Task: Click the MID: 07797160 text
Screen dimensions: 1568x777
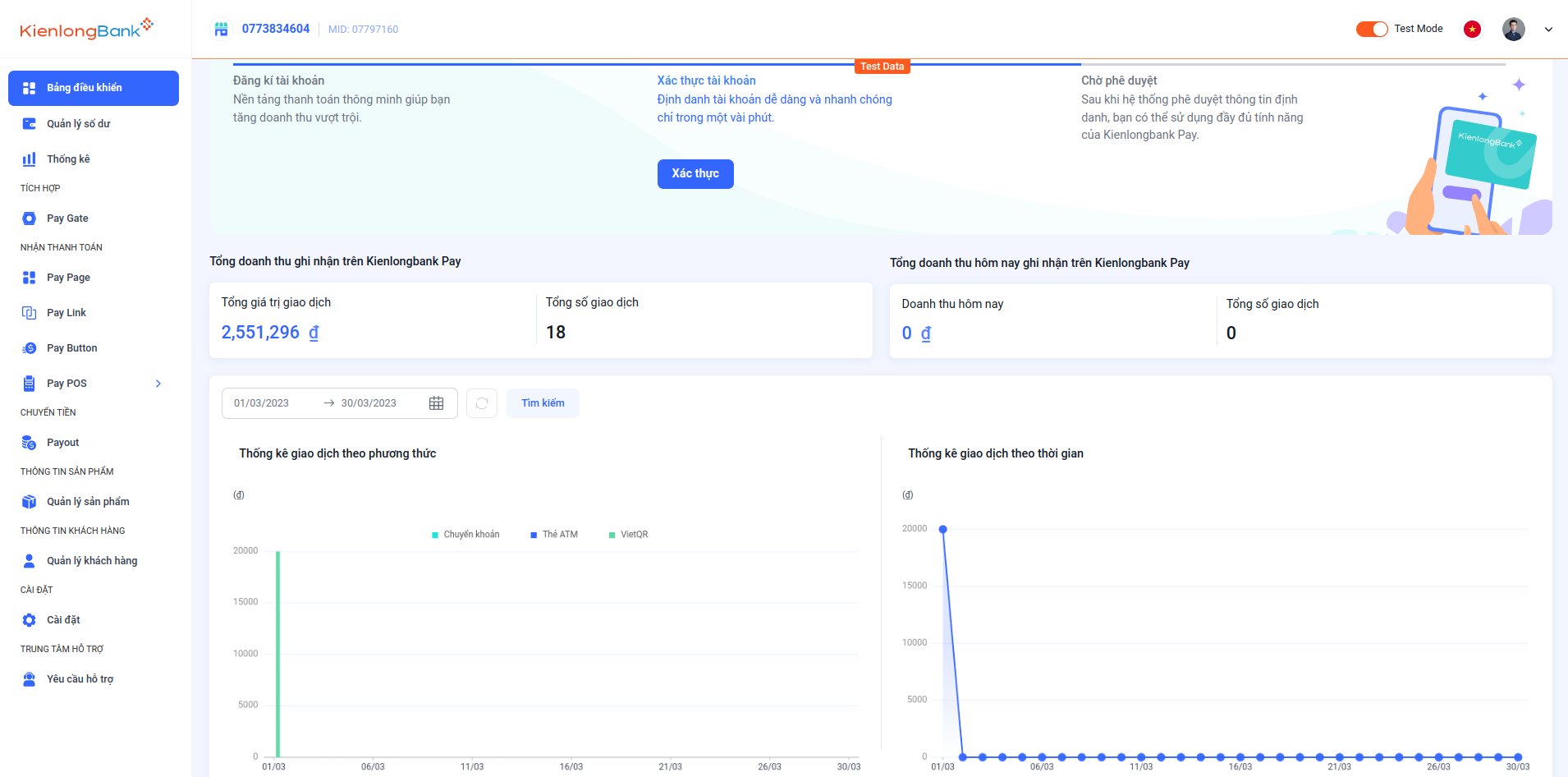Action: pyautogui.click(x=363, y=30)
